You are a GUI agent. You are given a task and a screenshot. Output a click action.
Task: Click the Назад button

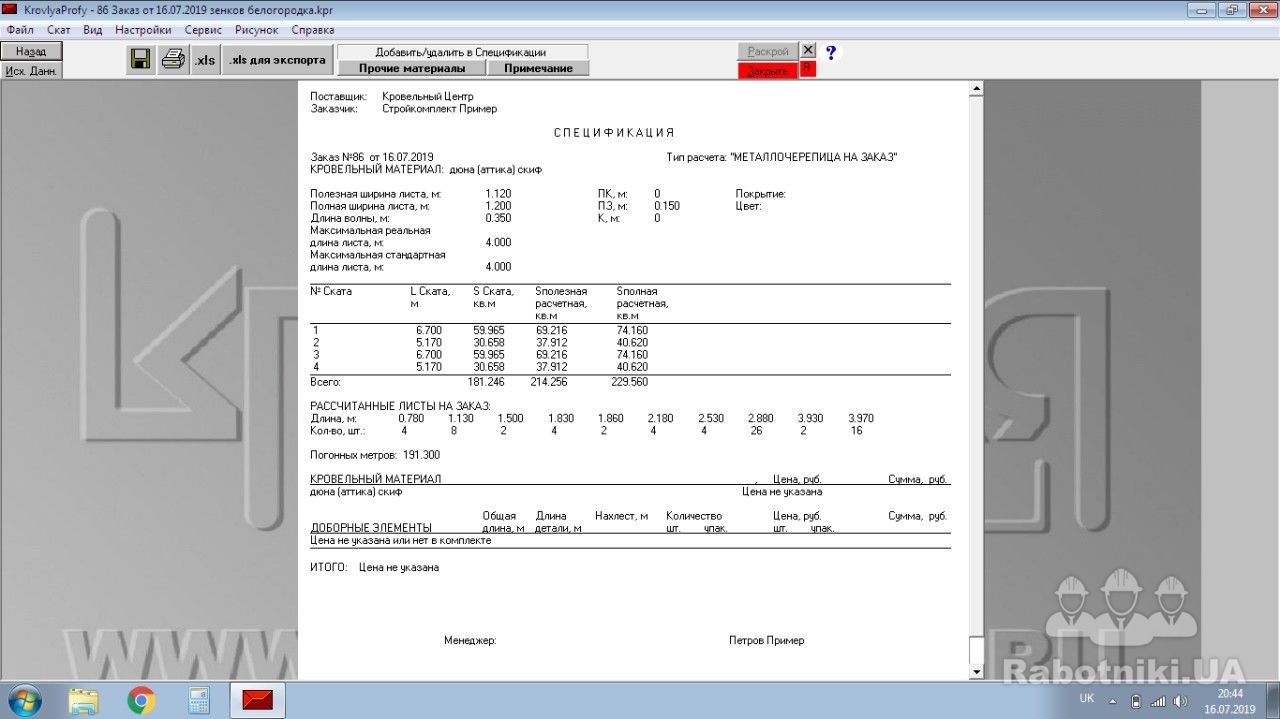tap(31, 52)
